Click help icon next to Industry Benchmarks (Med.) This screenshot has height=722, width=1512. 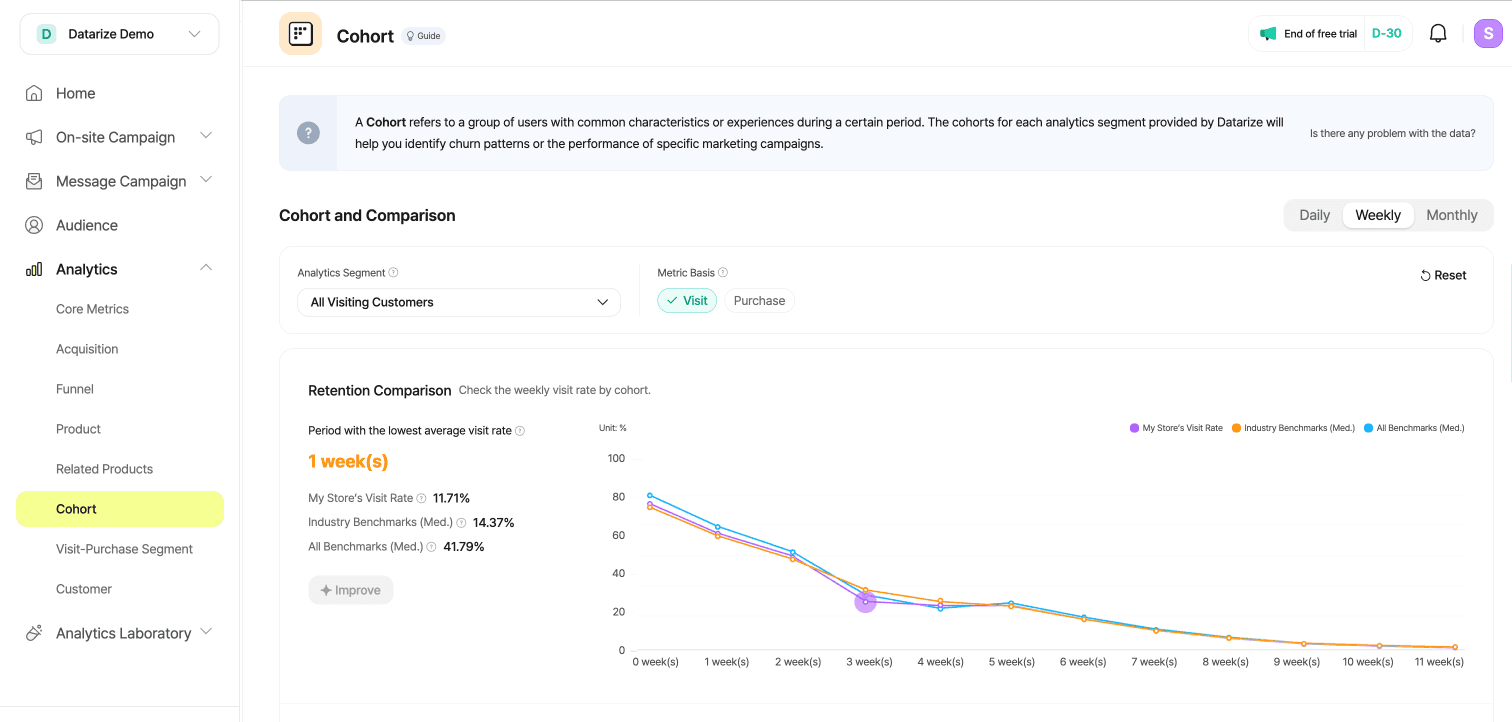pos(461,522)
